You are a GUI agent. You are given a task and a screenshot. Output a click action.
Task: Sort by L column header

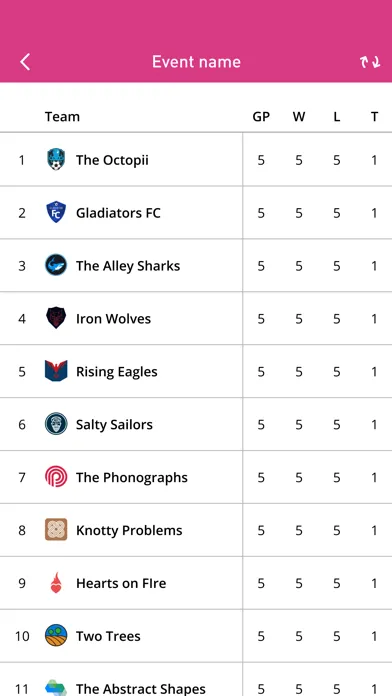337,117
